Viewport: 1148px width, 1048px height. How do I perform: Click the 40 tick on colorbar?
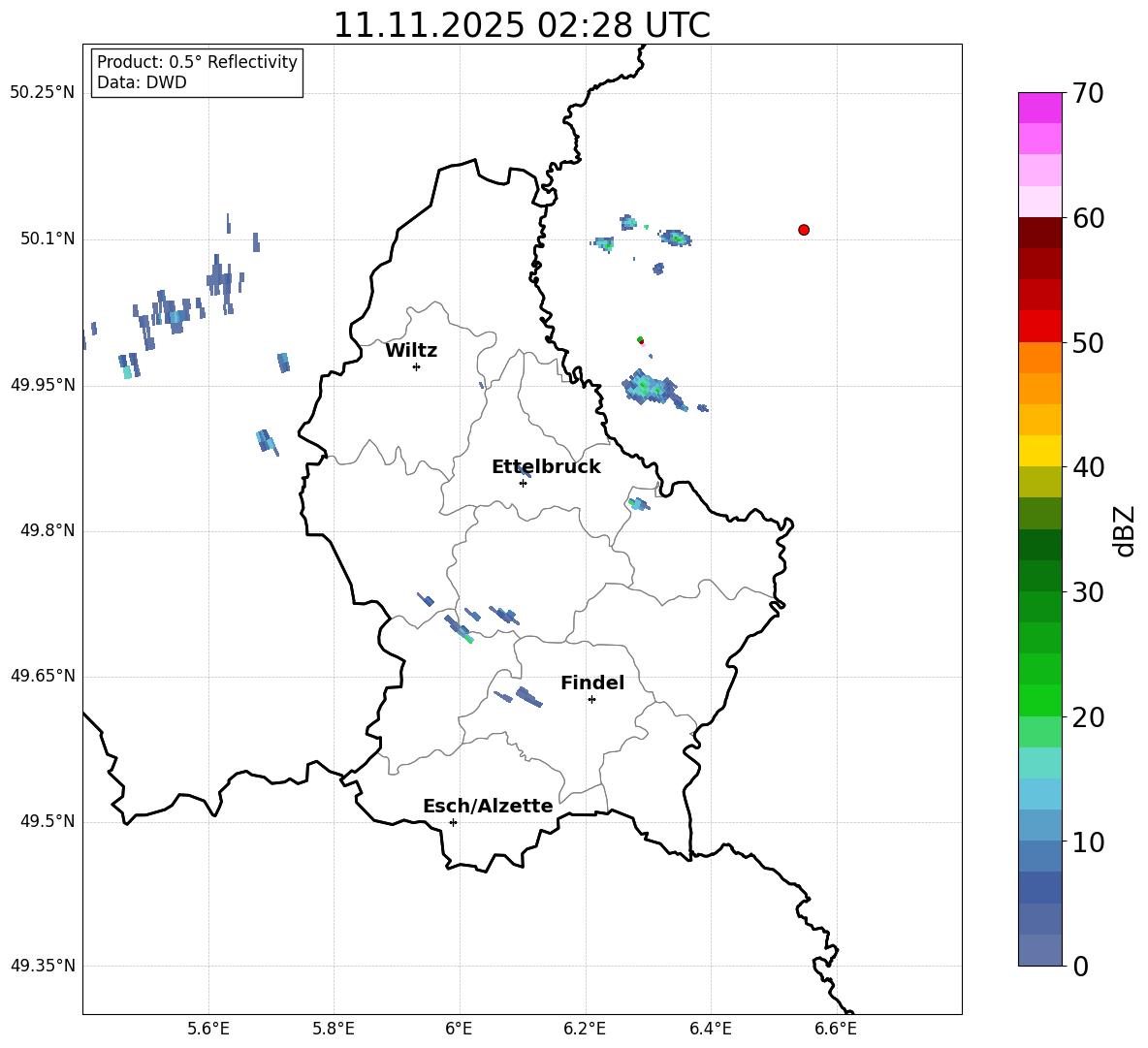pyautogui.click(x=1089, y=467)
